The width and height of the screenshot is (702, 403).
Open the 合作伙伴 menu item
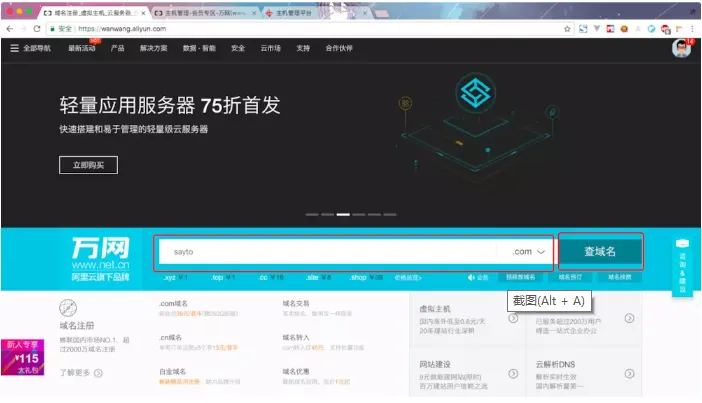(x=339, y=48)
